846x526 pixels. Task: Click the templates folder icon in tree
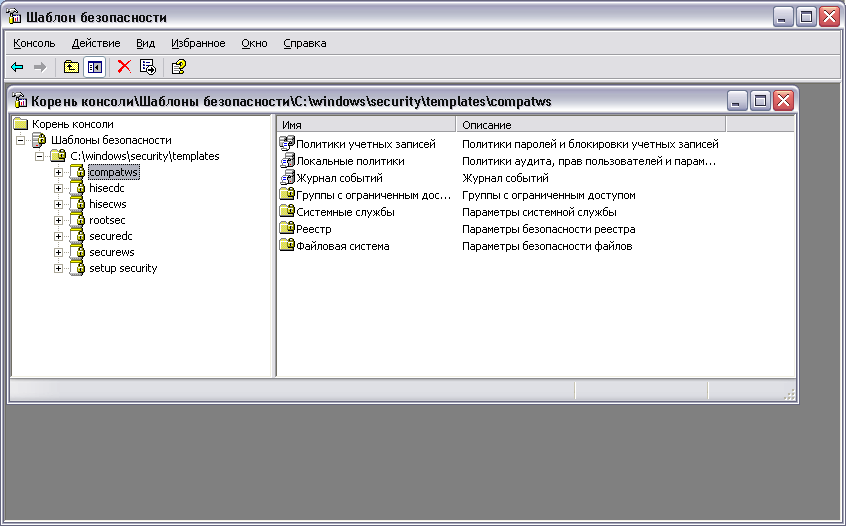pyautogui.click(x=58, y=156)
